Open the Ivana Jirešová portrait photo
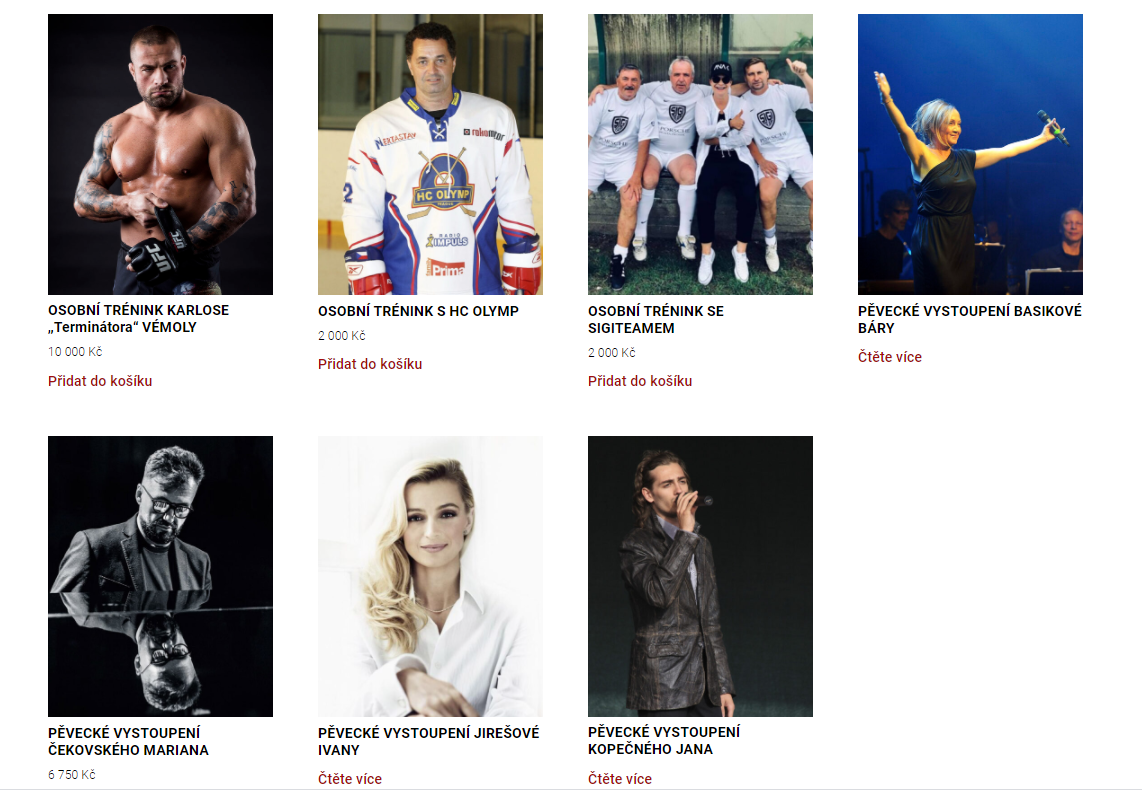The height and width of the screenshot is (791, 1142). [430, 576]
